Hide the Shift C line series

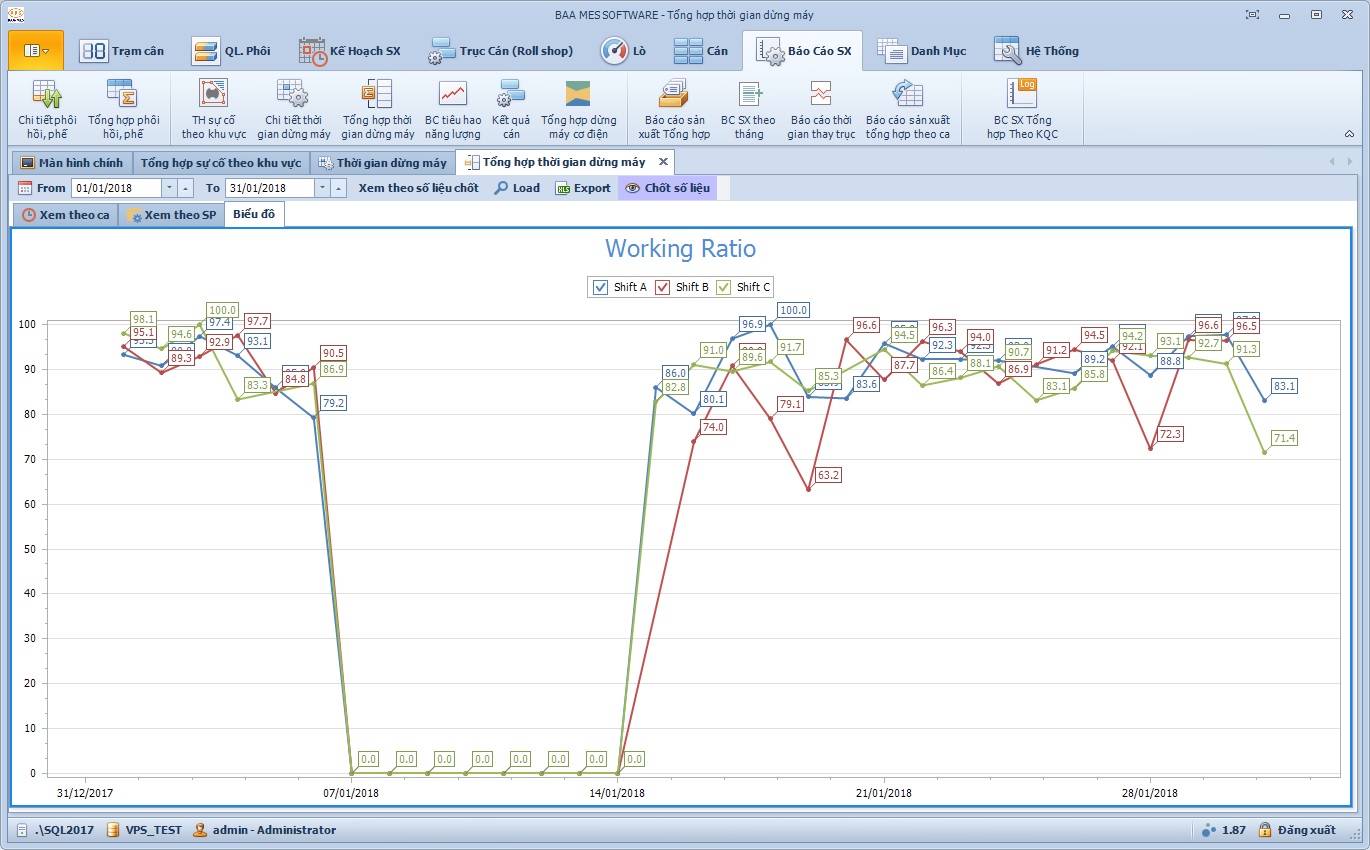(724, 287)
